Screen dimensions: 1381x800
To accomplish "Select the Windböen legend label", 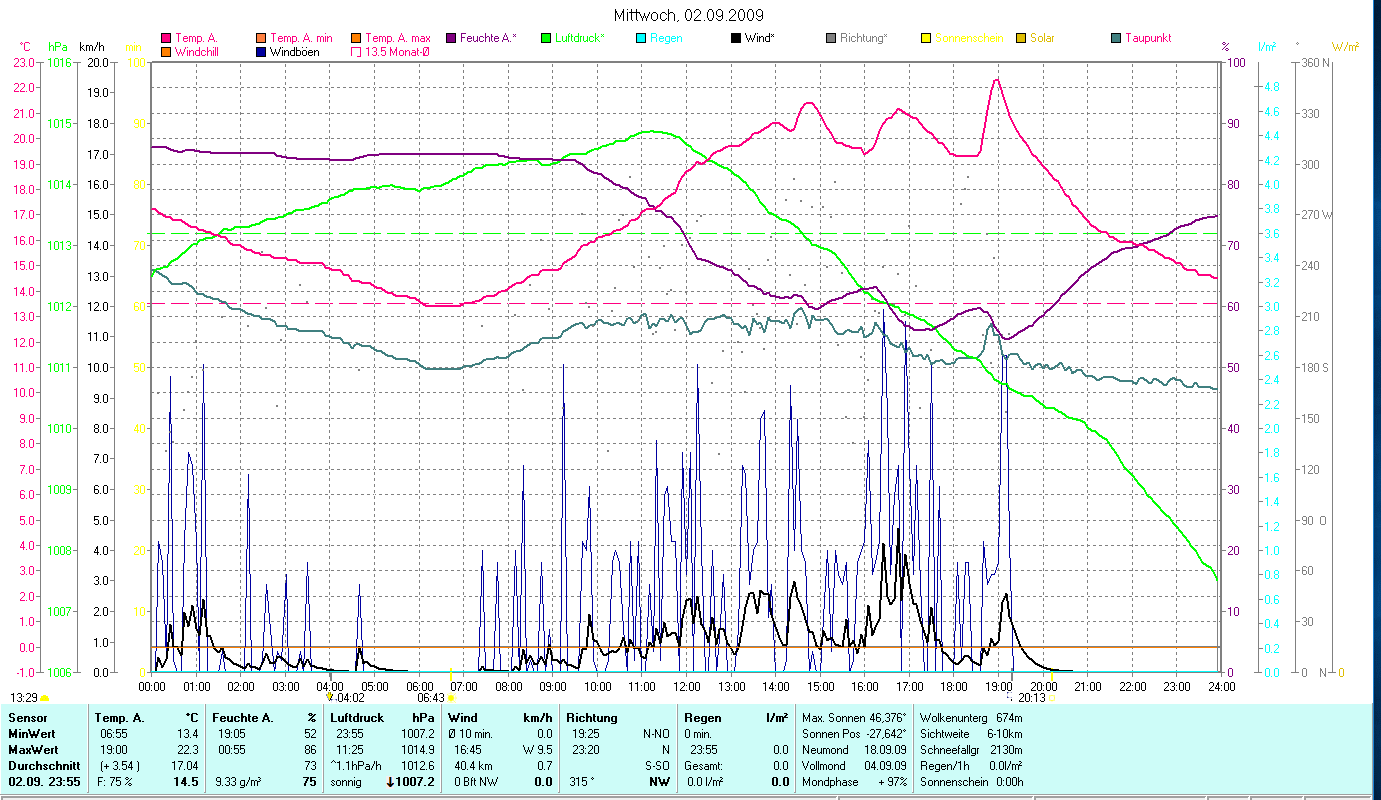I will click(x=295, y=51).
